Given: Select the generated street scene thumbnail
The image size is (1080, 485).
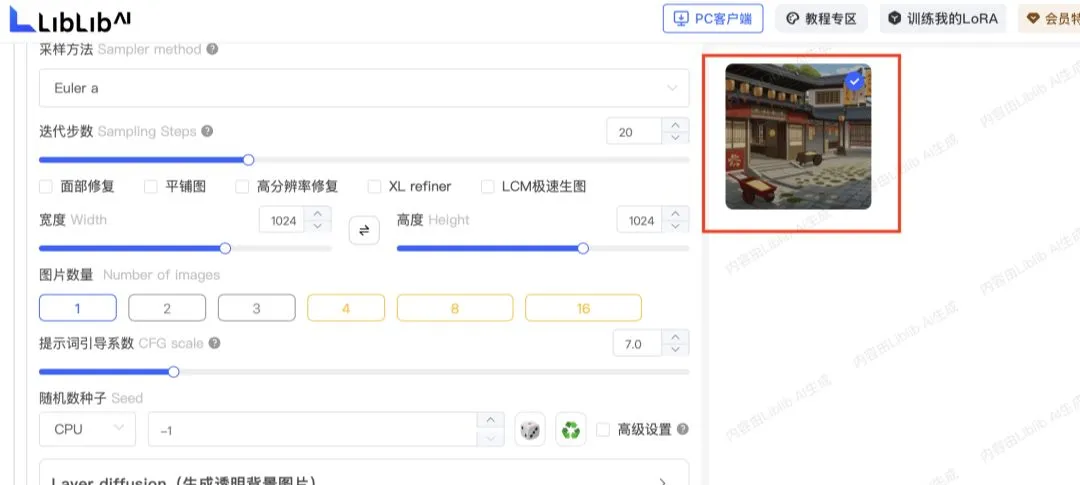Looking at the screenshot, I should 798,136.
